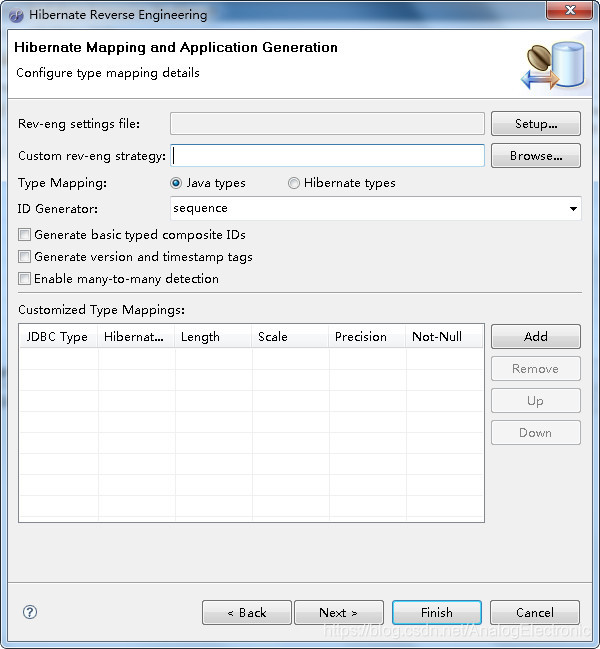Click the Length column header
Image resolution: width=600 pixels, height=649 pixels.
coord(213,337)
